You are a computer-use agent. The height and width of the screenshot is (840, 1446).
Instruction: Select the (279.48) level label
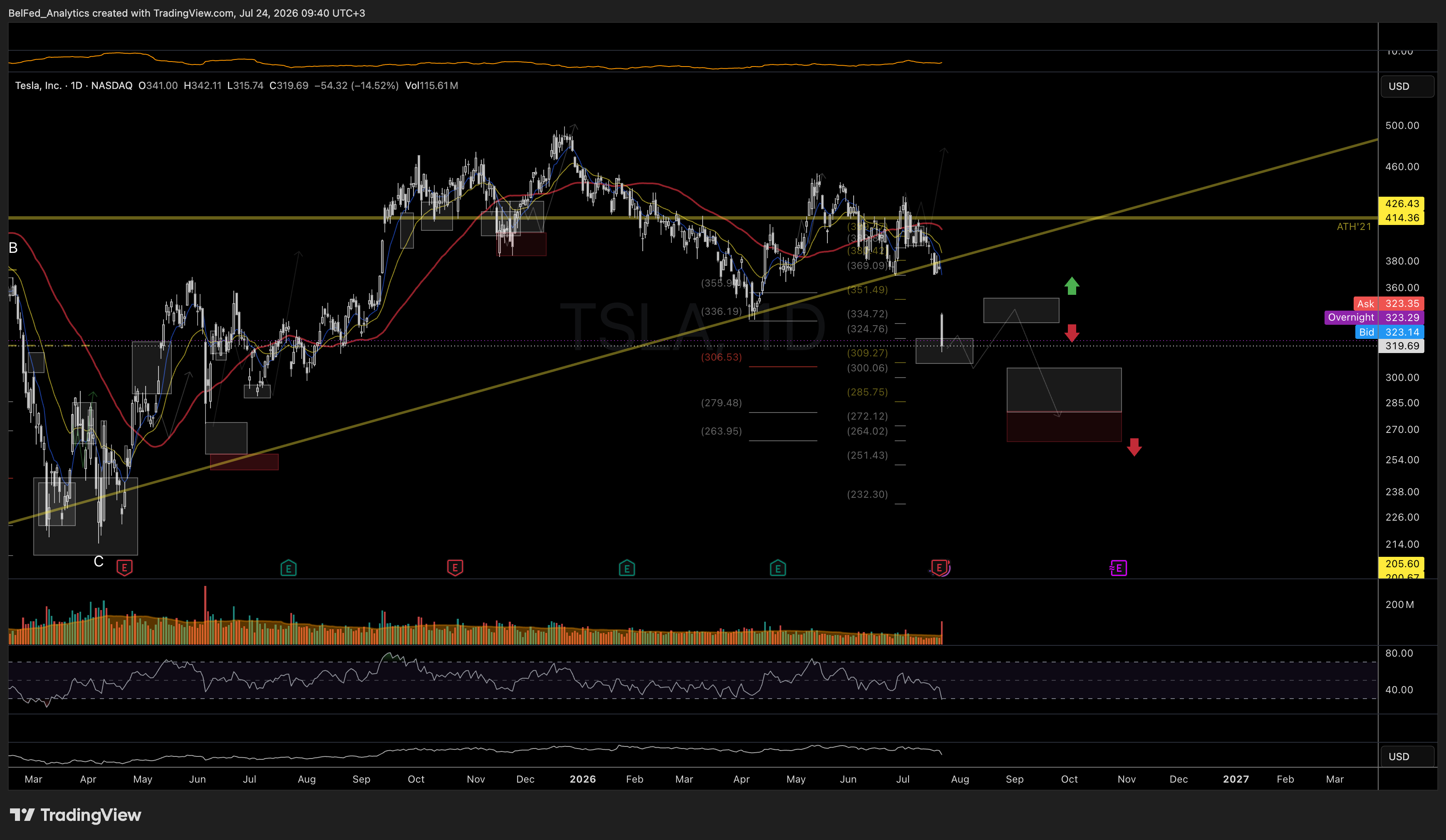pyautogui.click(x=721, y=403)
